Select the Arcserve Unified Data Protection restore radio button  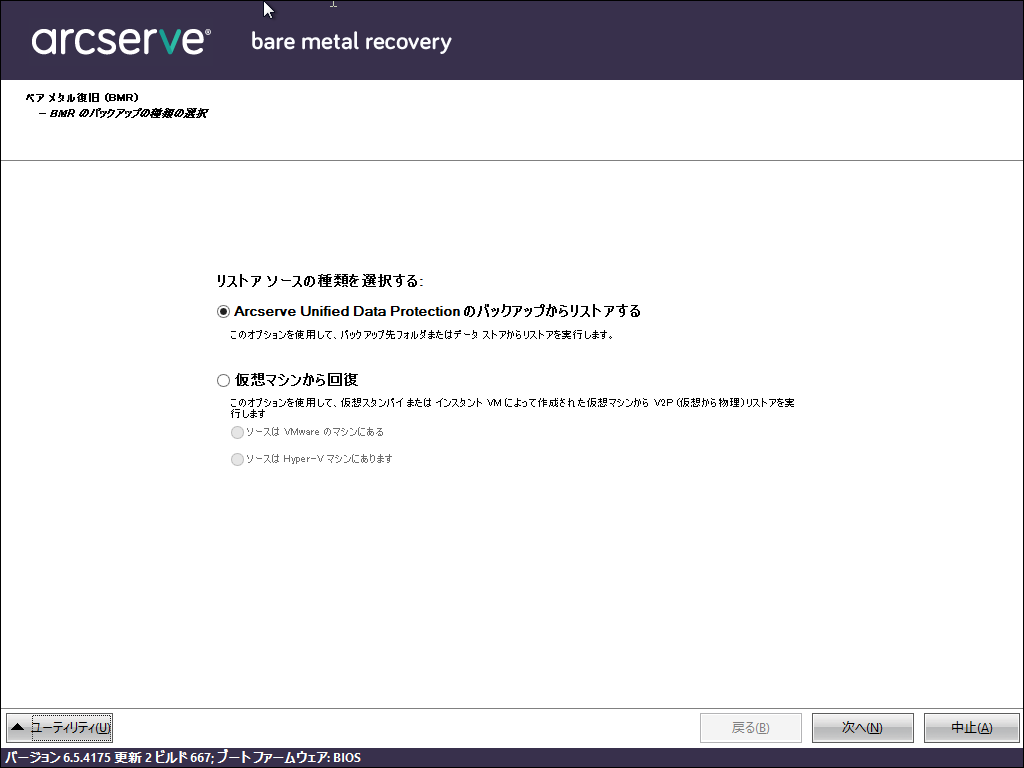(223, 312)
